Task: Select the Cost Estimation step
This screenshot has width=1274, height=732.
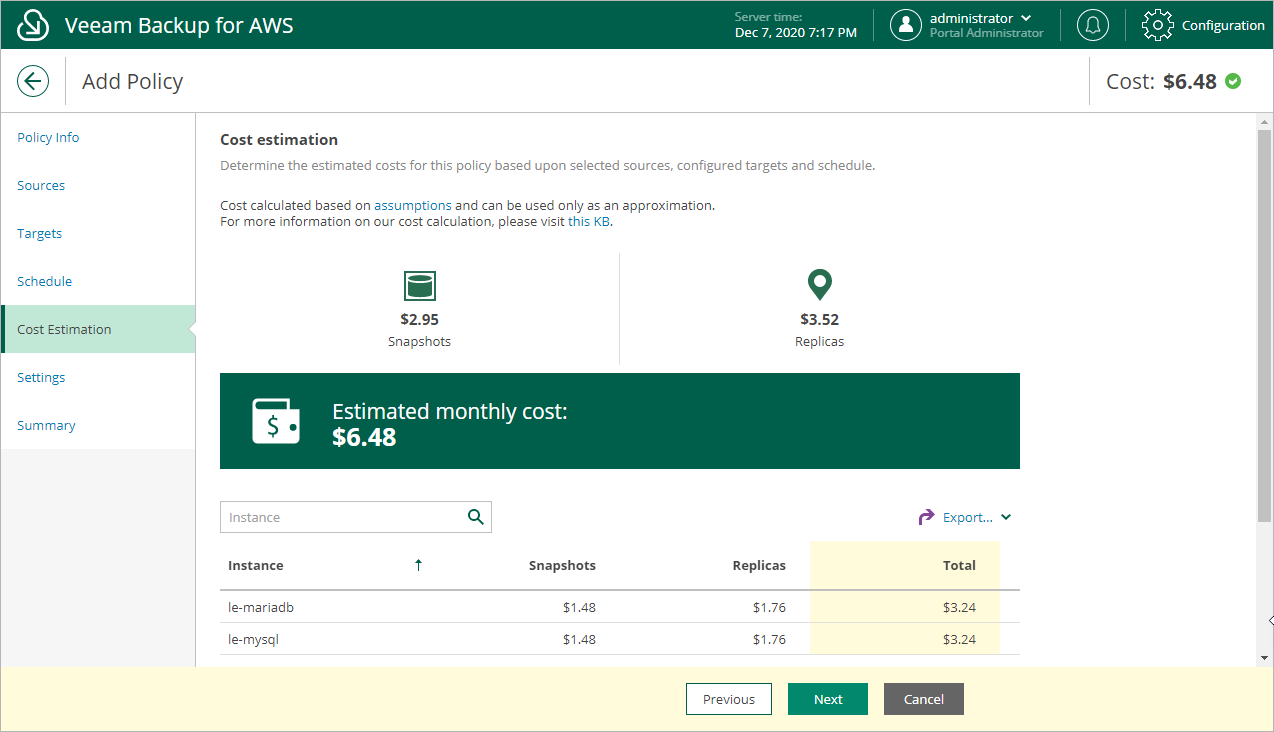Action: click(x=98, y=329)
